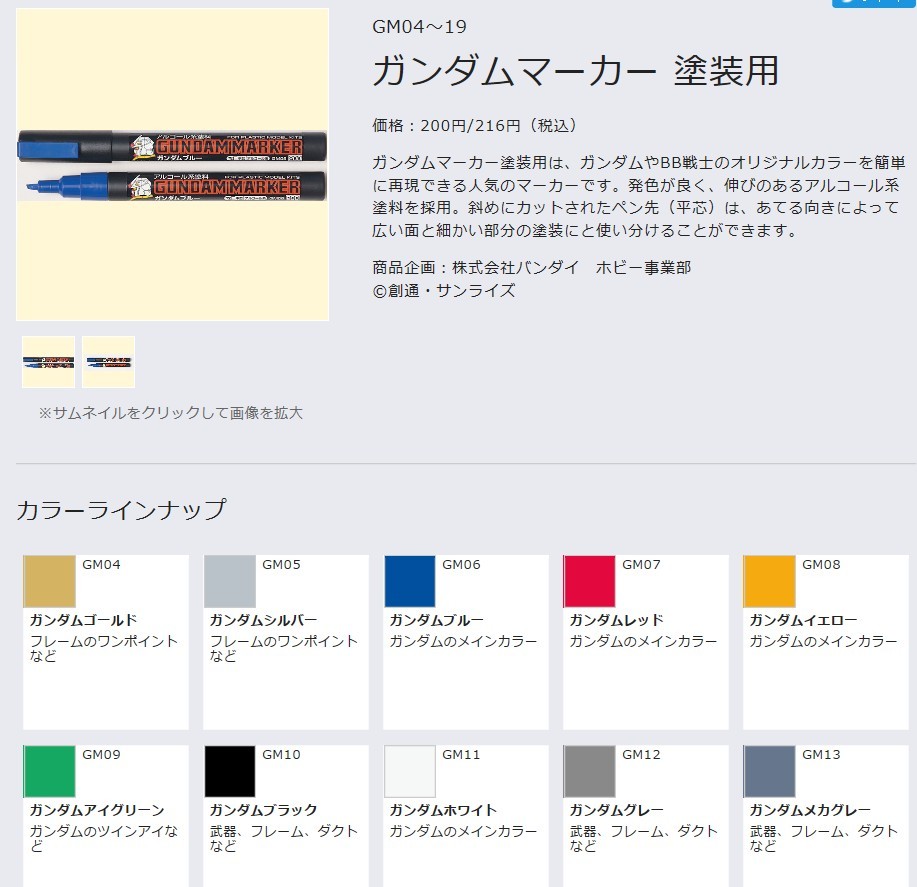This screenshot has height=887, width=917.
Task: Click the ©創通・サンライズ copyright text
Action: [x=444, y=291]
